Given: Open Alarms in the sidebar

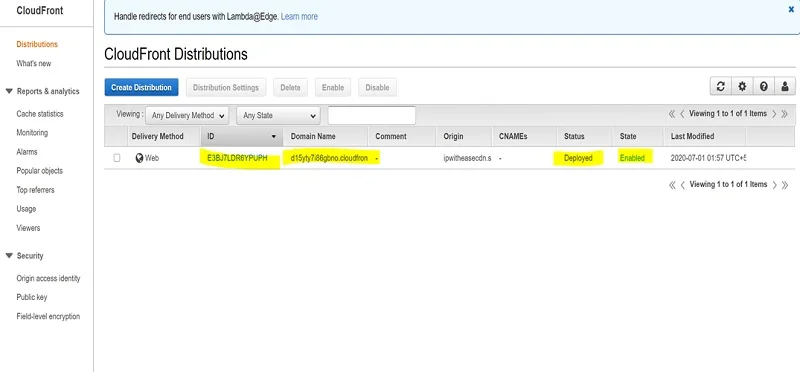Looking at the screenshot, I should (x=27, y=152).
